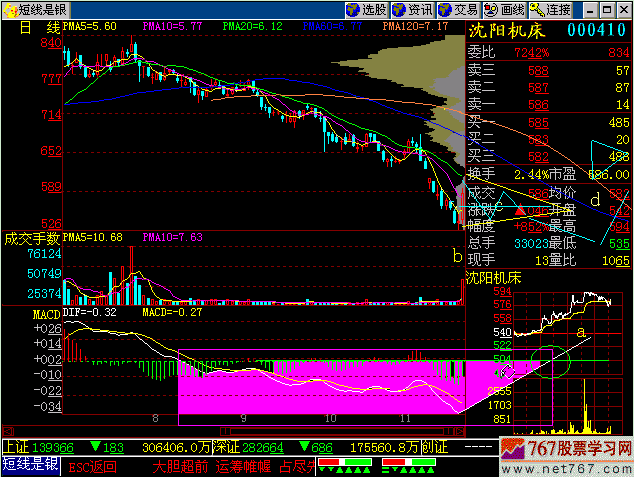This screenshot has width=634, height=477.
Task: Click the 沈阳机床 intraday mini chart title
Action: click(x=495, y=276)
